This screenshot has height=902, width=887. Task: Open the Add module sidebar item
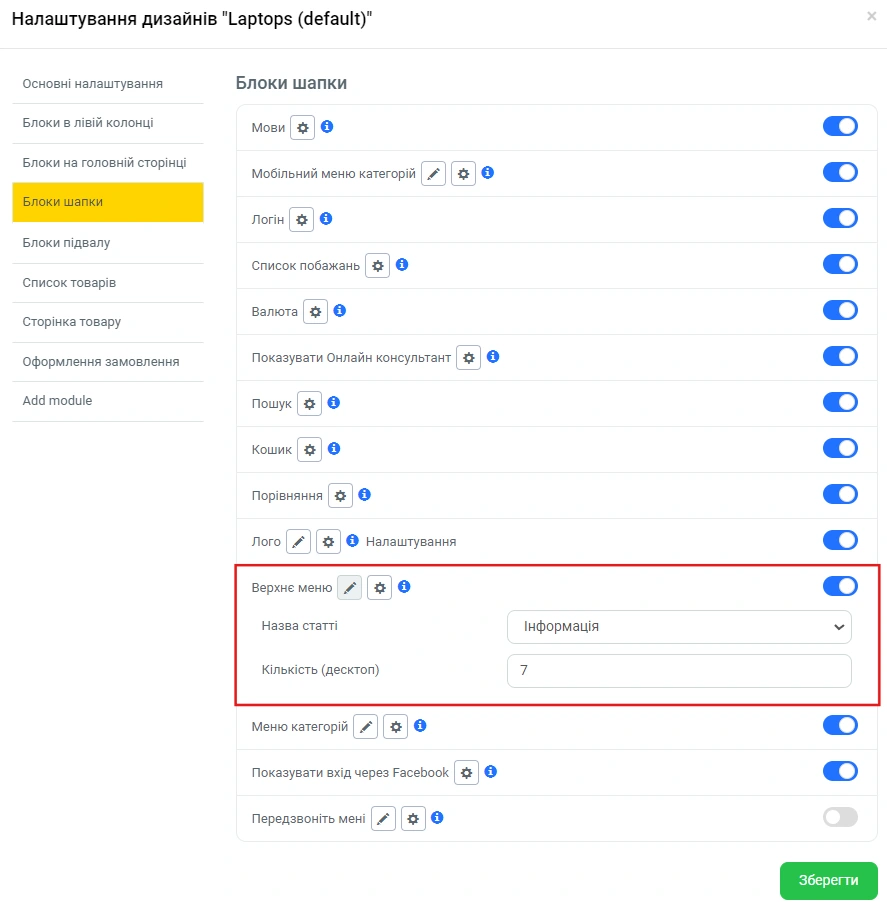[x=57, y=401]
